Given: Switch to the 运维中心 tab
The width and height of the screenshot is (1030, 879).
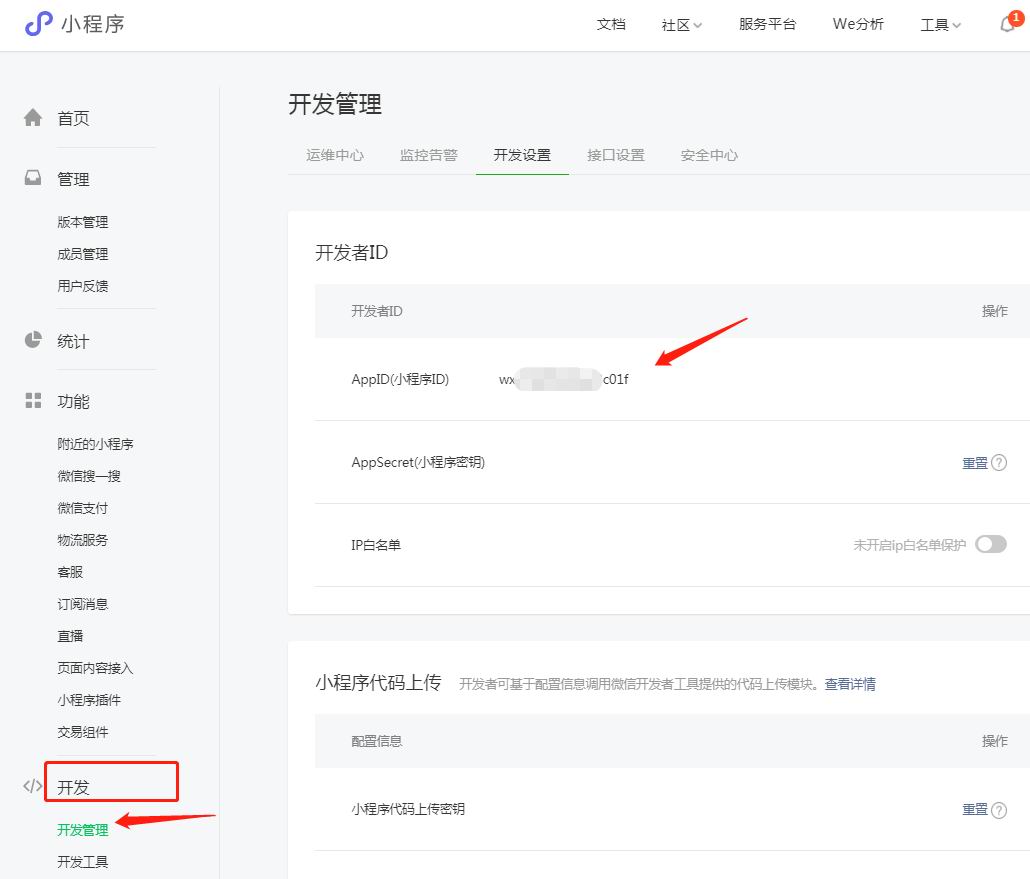Looking at the screenshot, I should coord(335,155).
